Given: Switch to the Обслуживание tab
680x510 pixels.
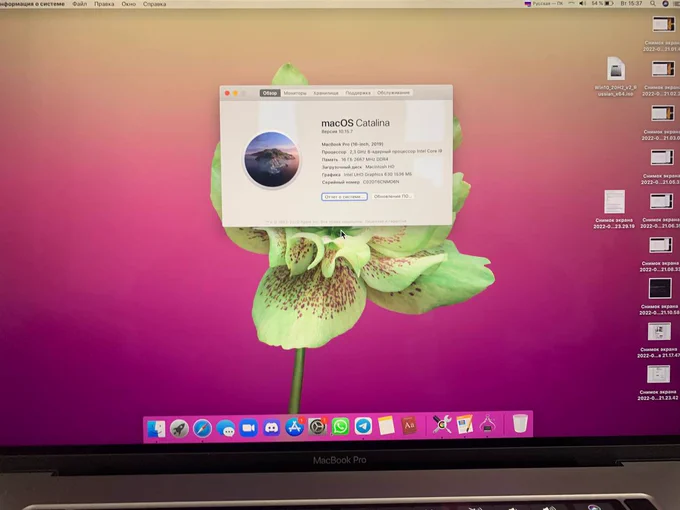Looking at the screenshot, I should [393, 93].
